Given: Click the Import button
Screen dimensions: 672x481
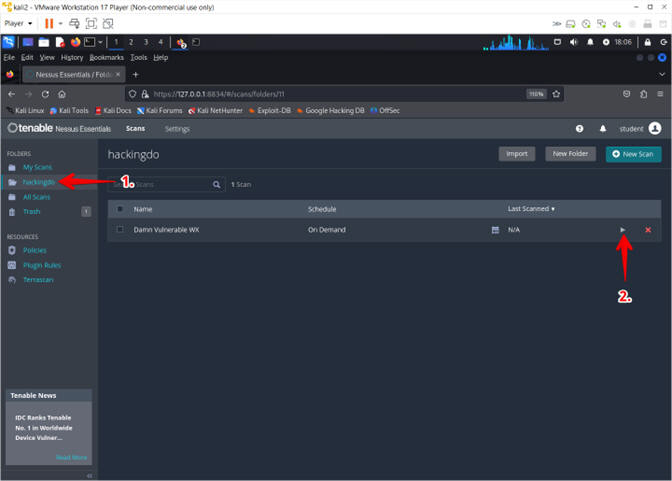Looking at the screenshot, I should tap(517, 154).
